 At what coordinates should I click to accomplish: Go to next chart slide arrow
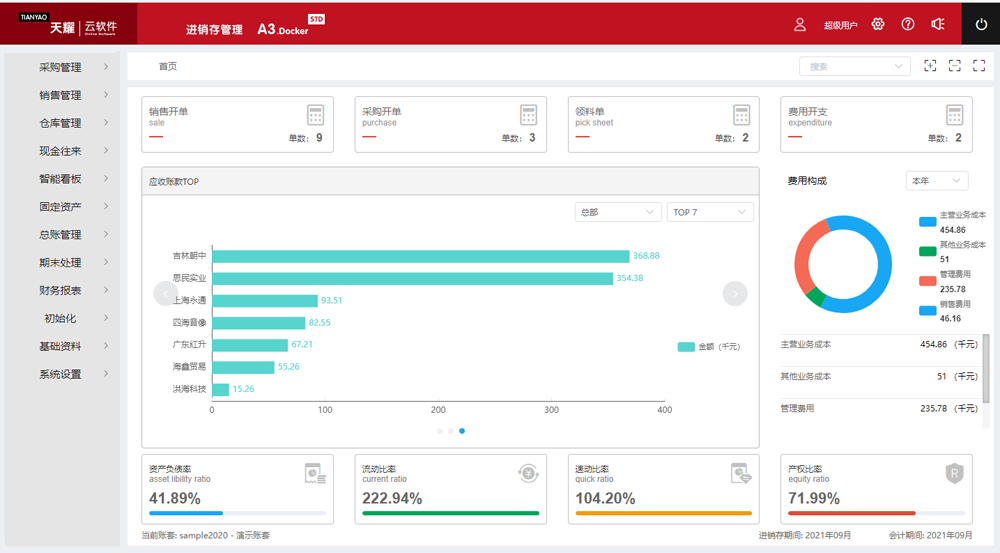coord(735,293)
